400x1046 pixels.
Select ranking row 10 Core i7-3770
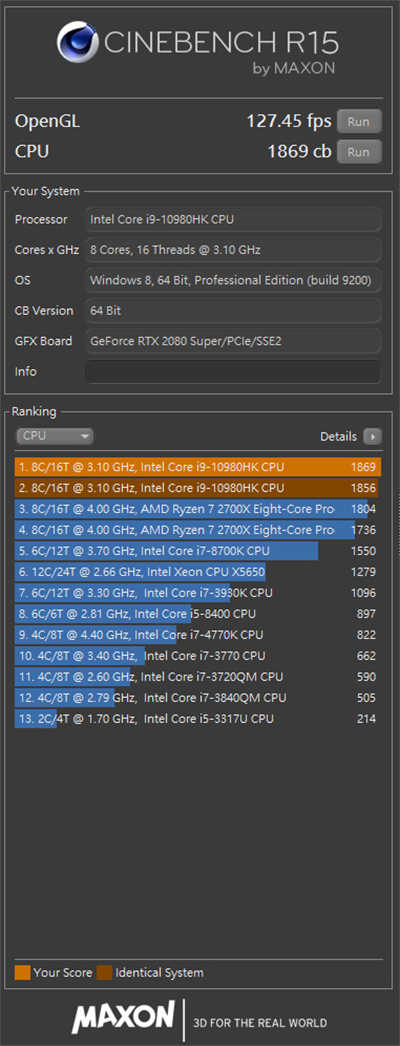(x=198, y=656)
